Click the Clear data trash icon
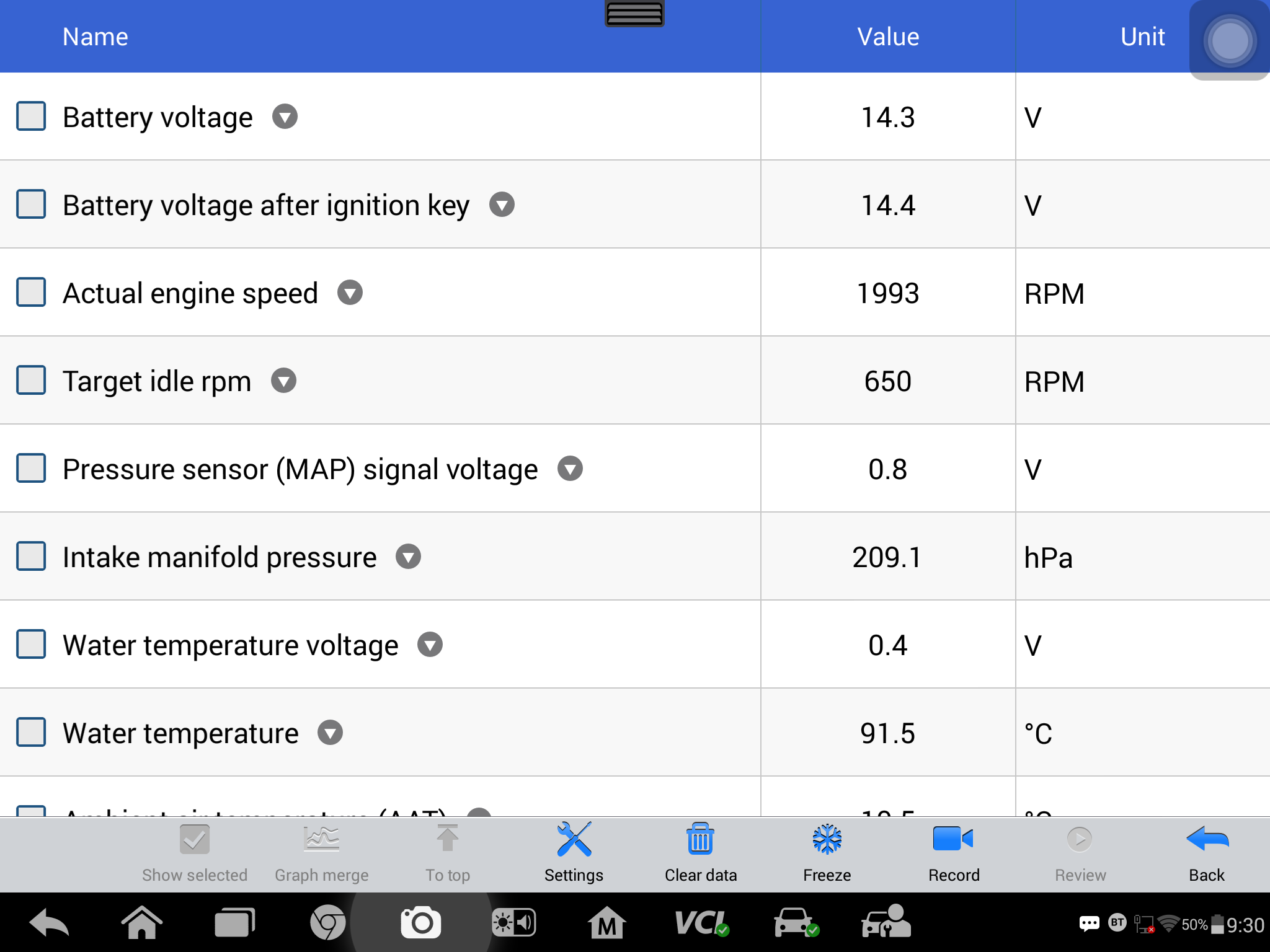 pos(700,839)
